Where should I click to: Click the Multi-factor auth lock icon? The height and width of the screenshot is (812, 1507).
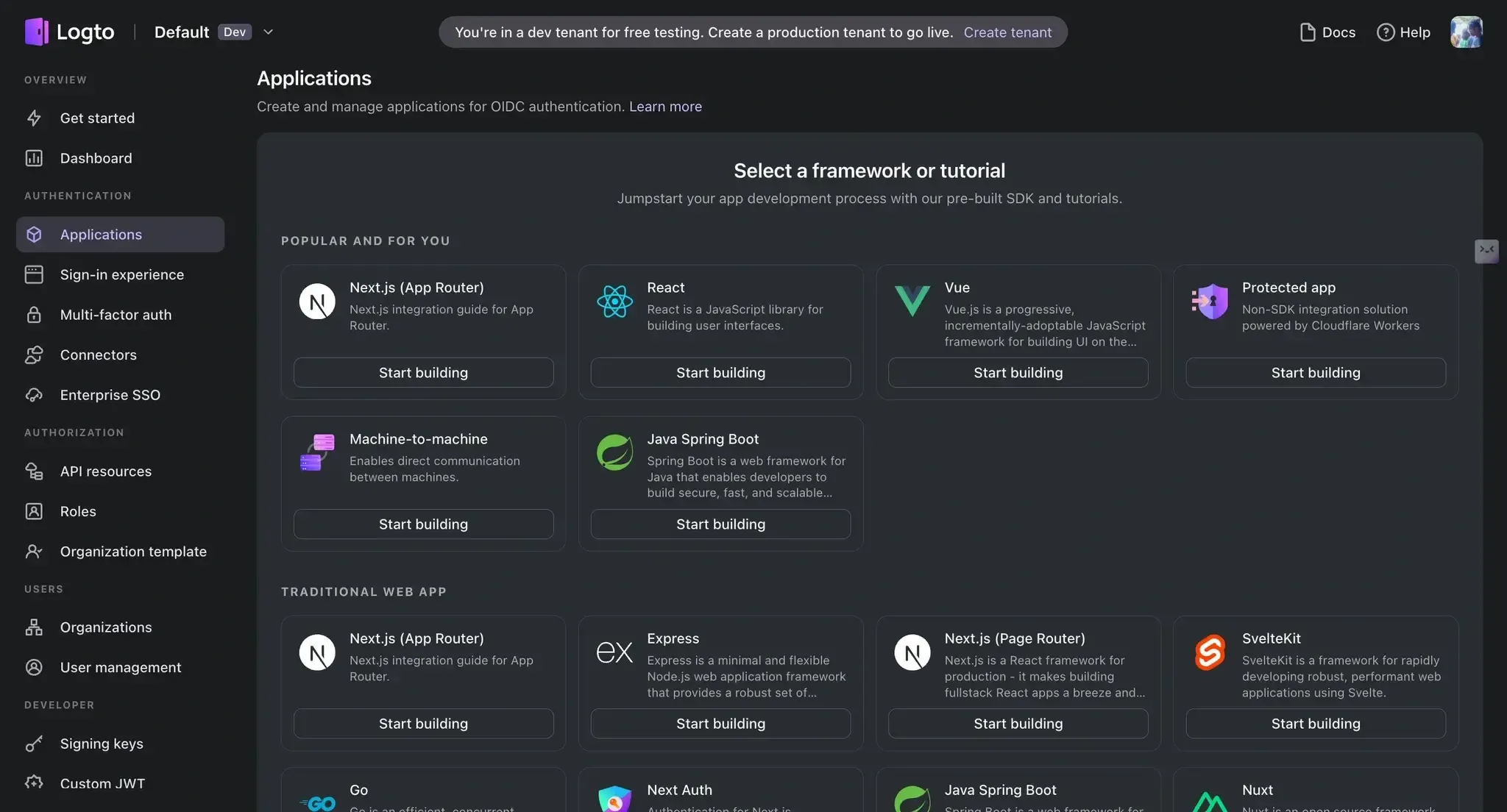(34, 315)
